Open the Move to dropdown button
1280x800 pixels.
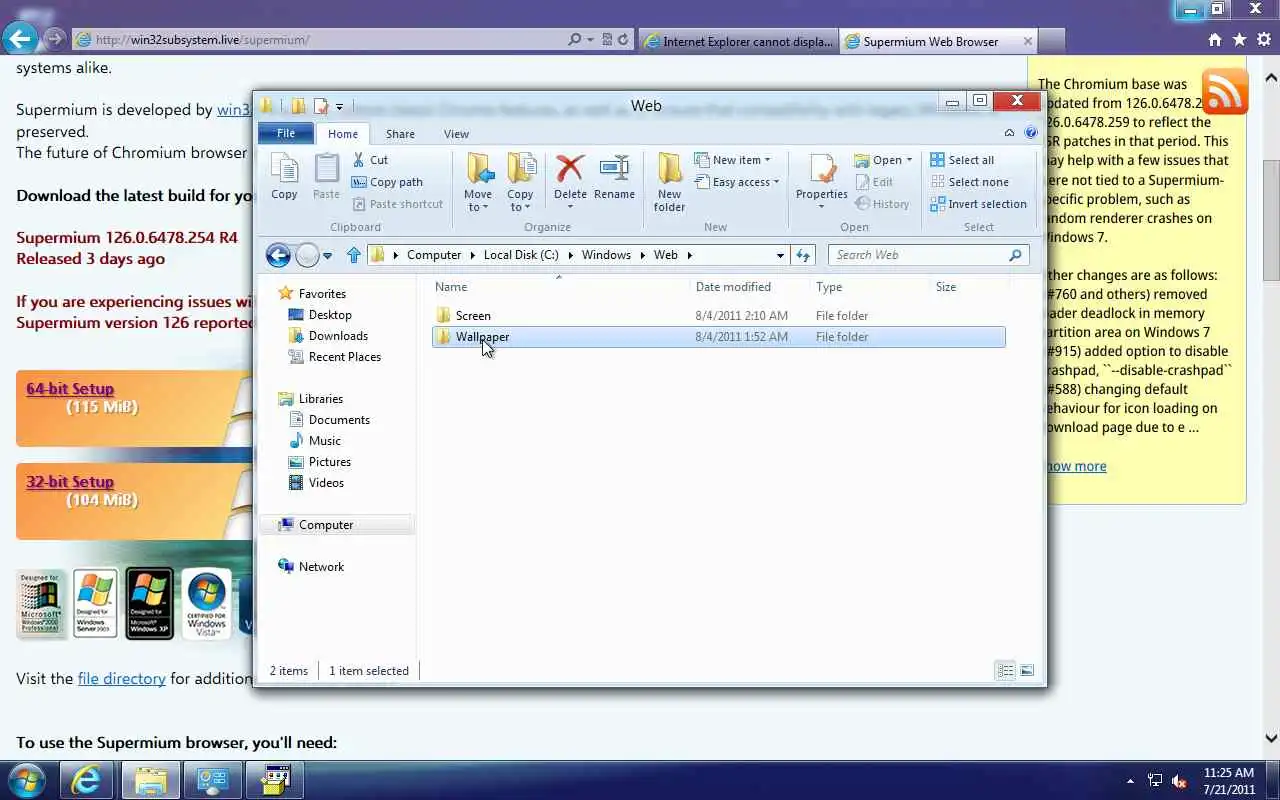tap(478, 183)
